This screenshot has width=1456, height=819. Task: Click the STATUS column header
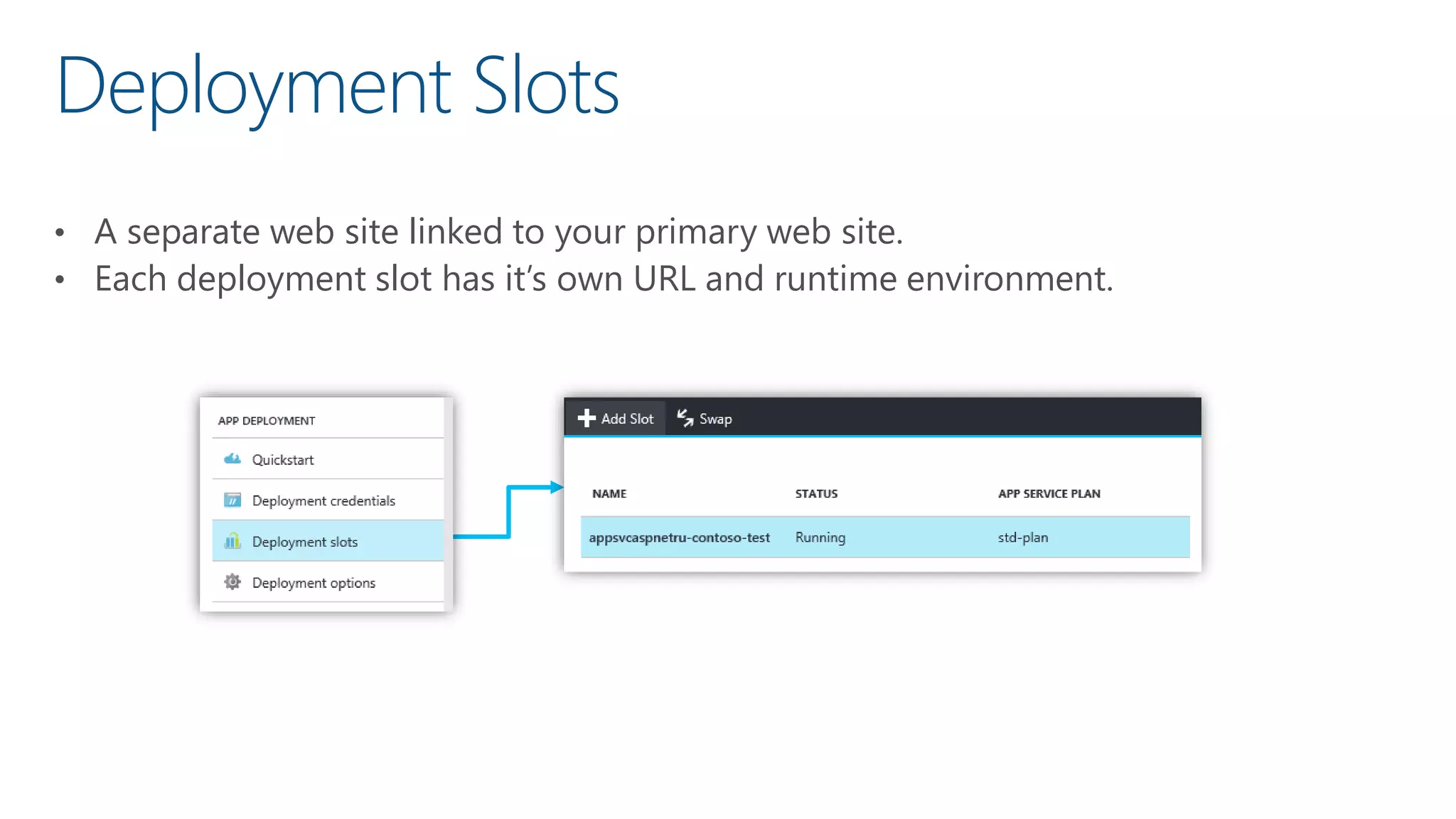tap(816, 493)
